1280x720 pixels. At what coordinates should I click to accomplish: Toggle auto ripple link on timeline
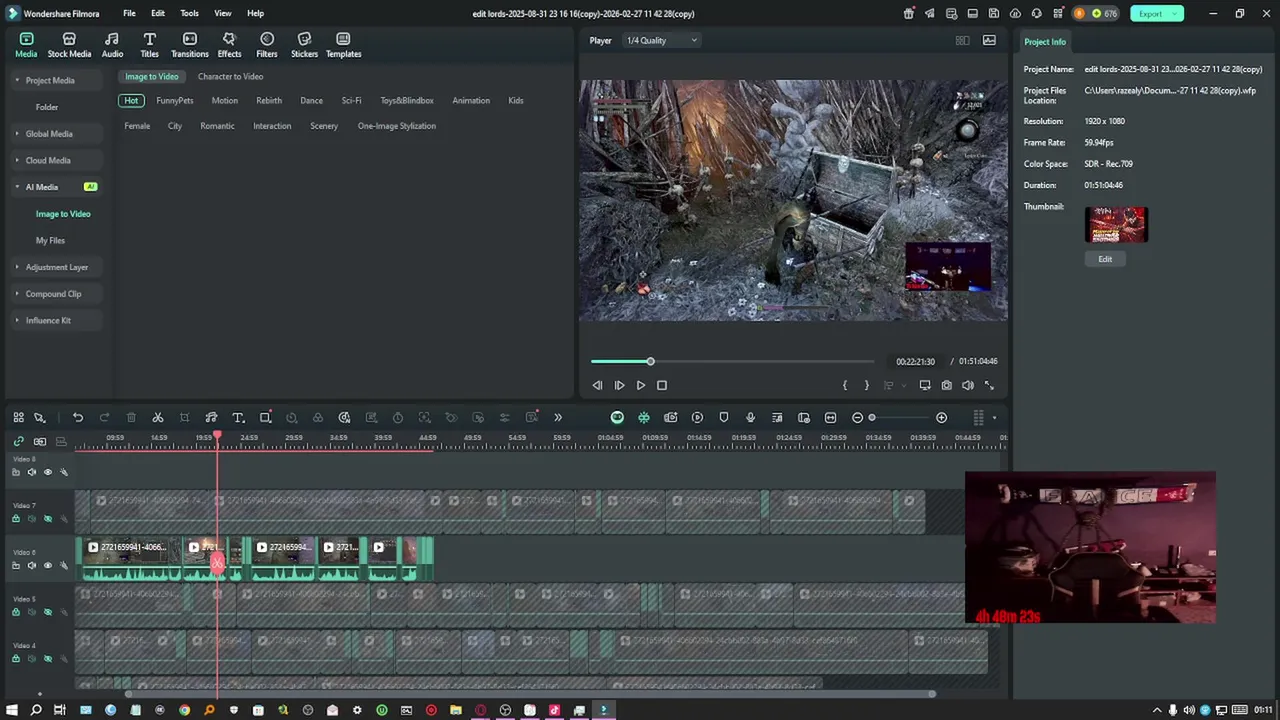pyautogui.click(x=18, y=441)
